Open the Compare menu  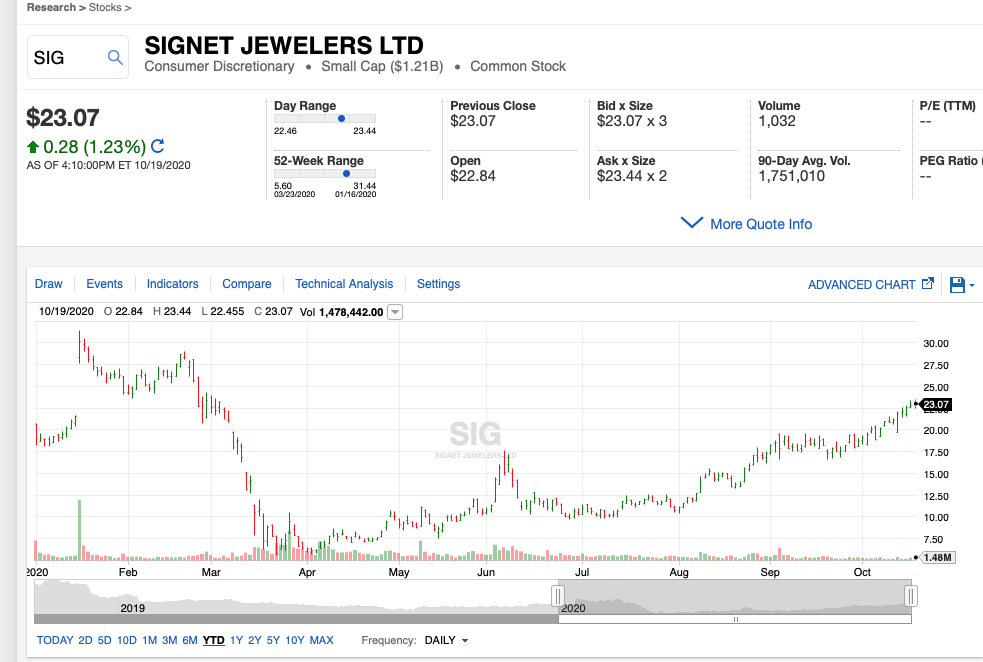coord(246,283)
